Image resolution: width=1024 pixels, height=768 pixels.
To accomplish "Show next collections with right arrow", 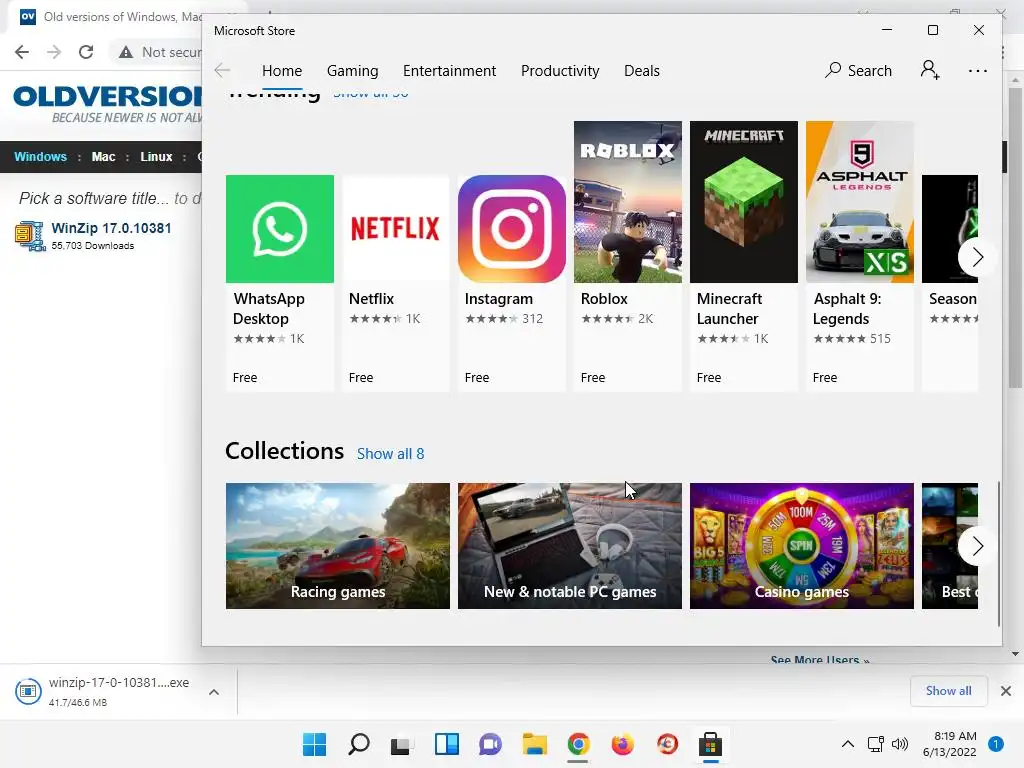I will pos(976,546).
